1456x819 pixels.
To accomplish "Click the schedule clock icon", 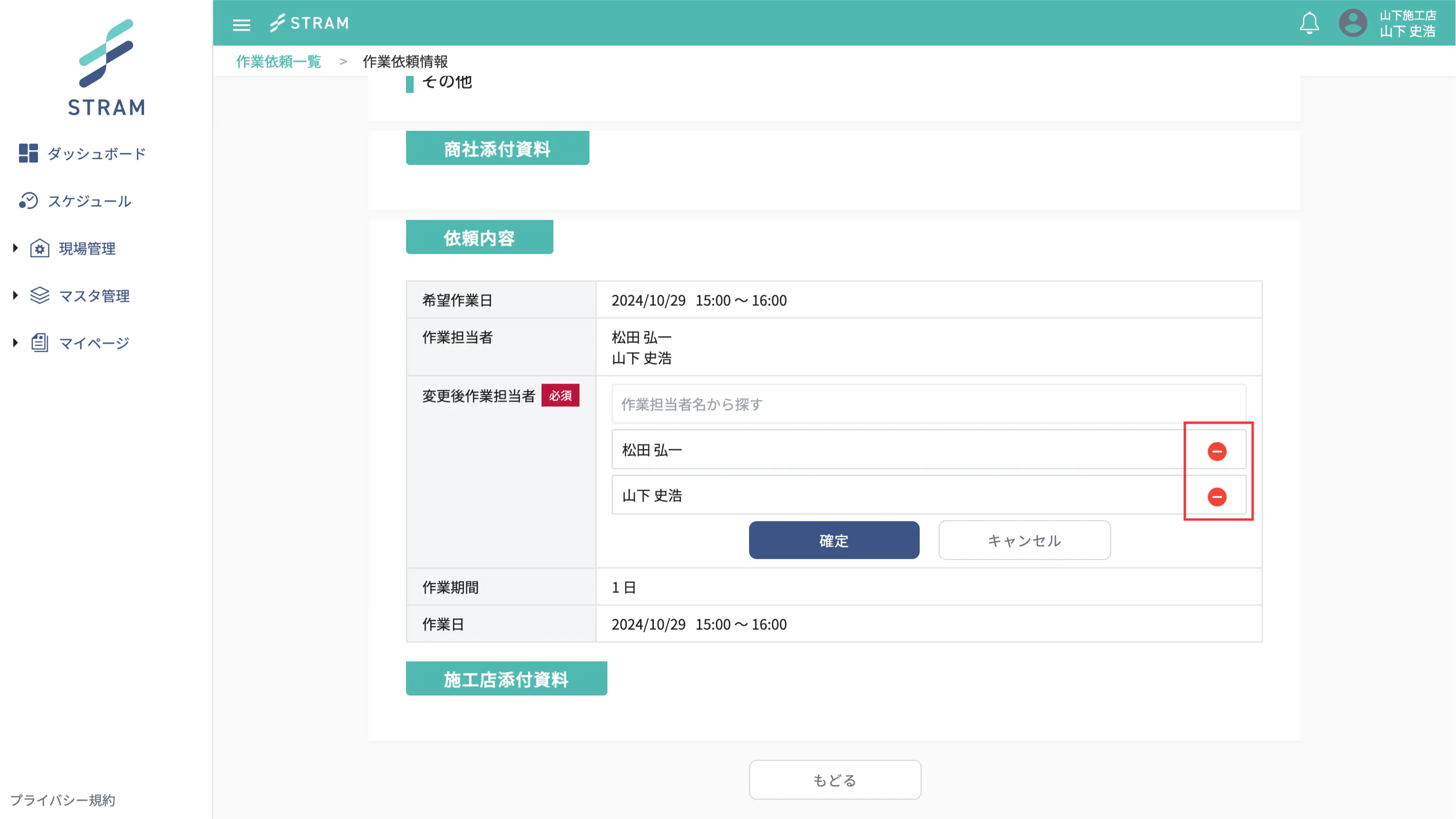I will coord(27,201).
